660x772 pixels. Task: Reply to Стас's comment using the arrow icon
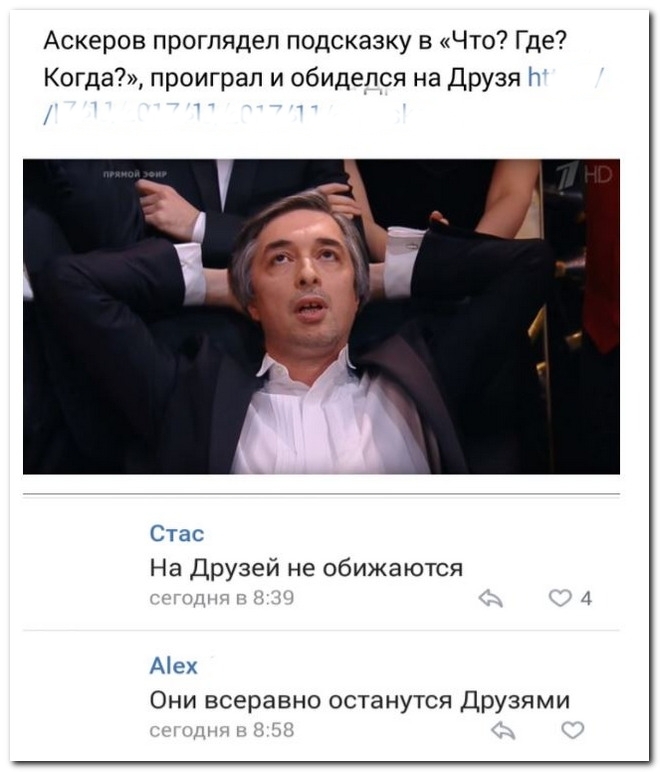point(490,599)
